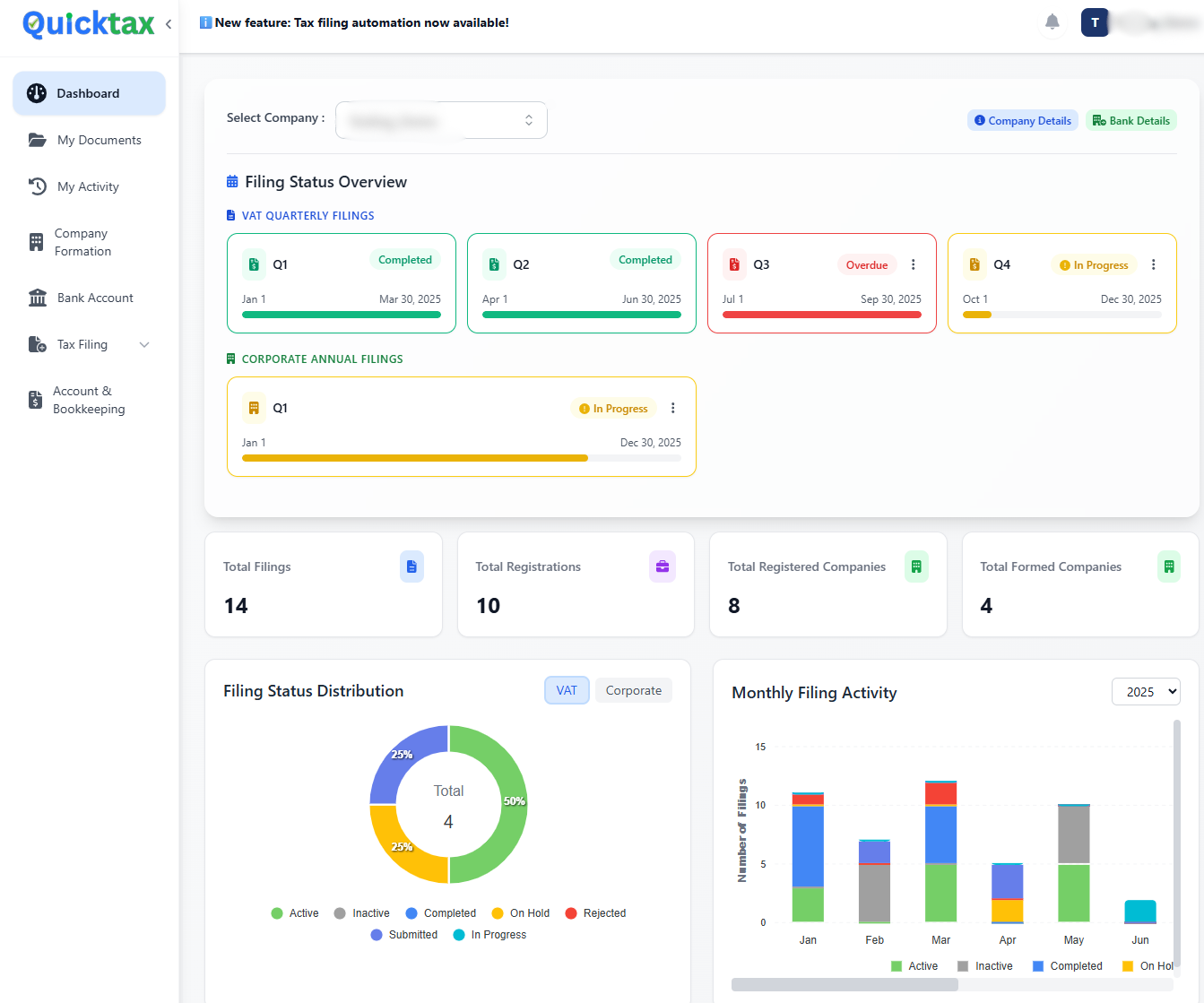Click the Total Filings document icon
1204x1003 pixels.
coord(411,566)
